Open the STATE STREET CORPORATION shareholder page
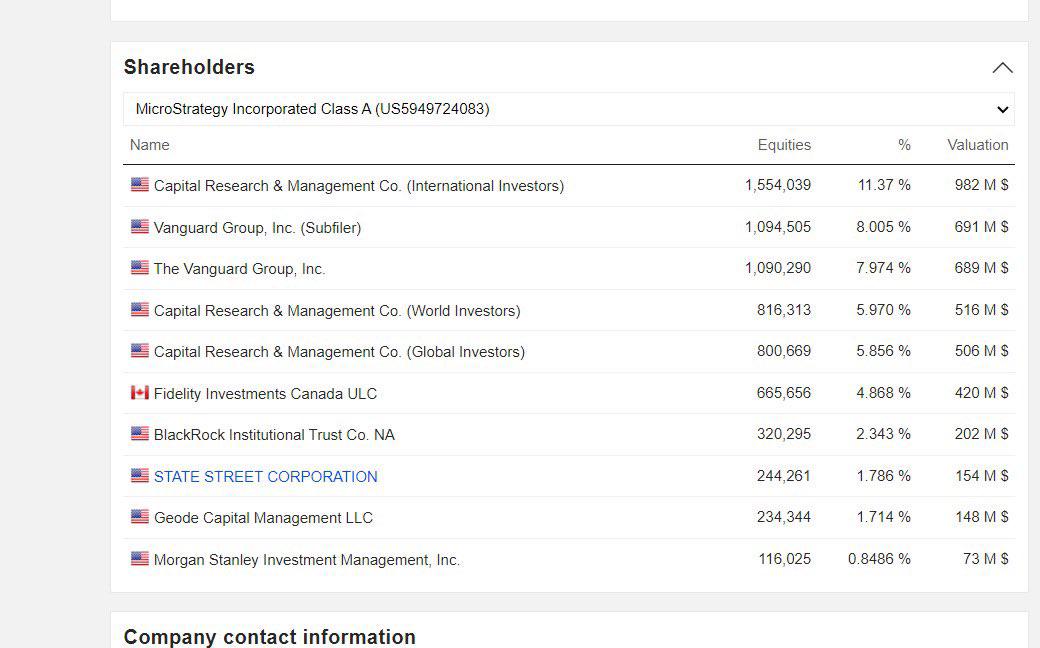The width and height of the screenshot is (1040, 648). (266, 476)
